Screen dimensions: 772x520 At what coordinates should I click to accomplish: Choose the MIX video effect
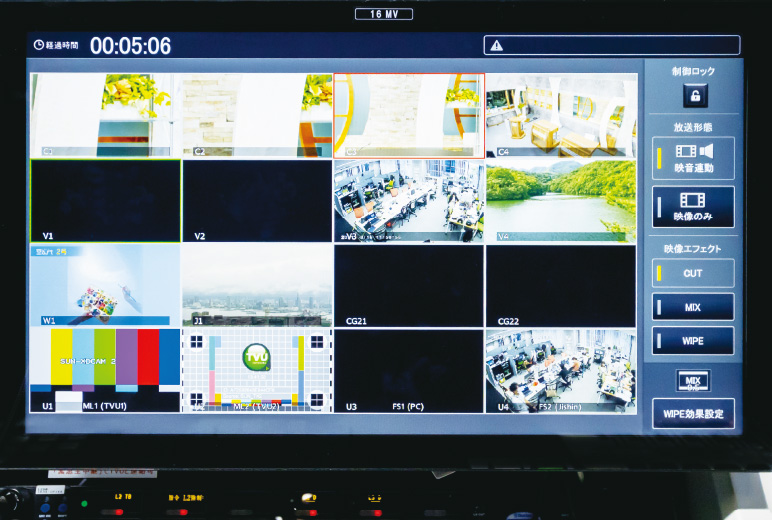pyautogui.click(x=693, y=307)
